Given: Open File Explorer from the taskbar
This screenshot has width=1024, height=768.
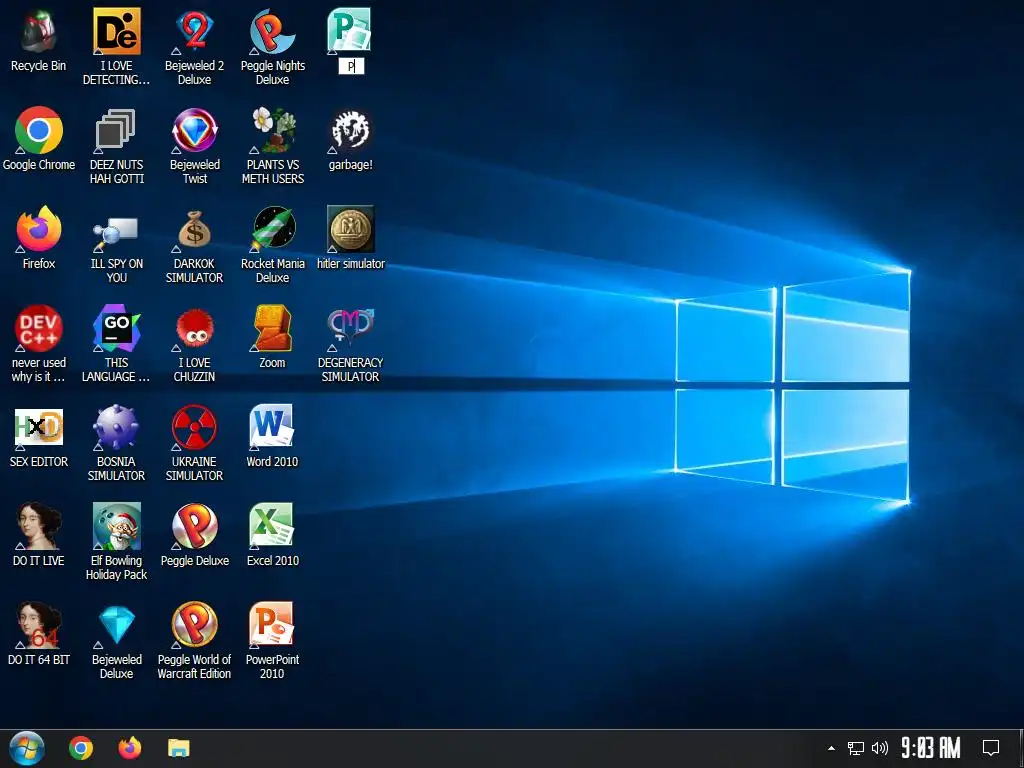Looking at the screenshot, I should [178, 748].
